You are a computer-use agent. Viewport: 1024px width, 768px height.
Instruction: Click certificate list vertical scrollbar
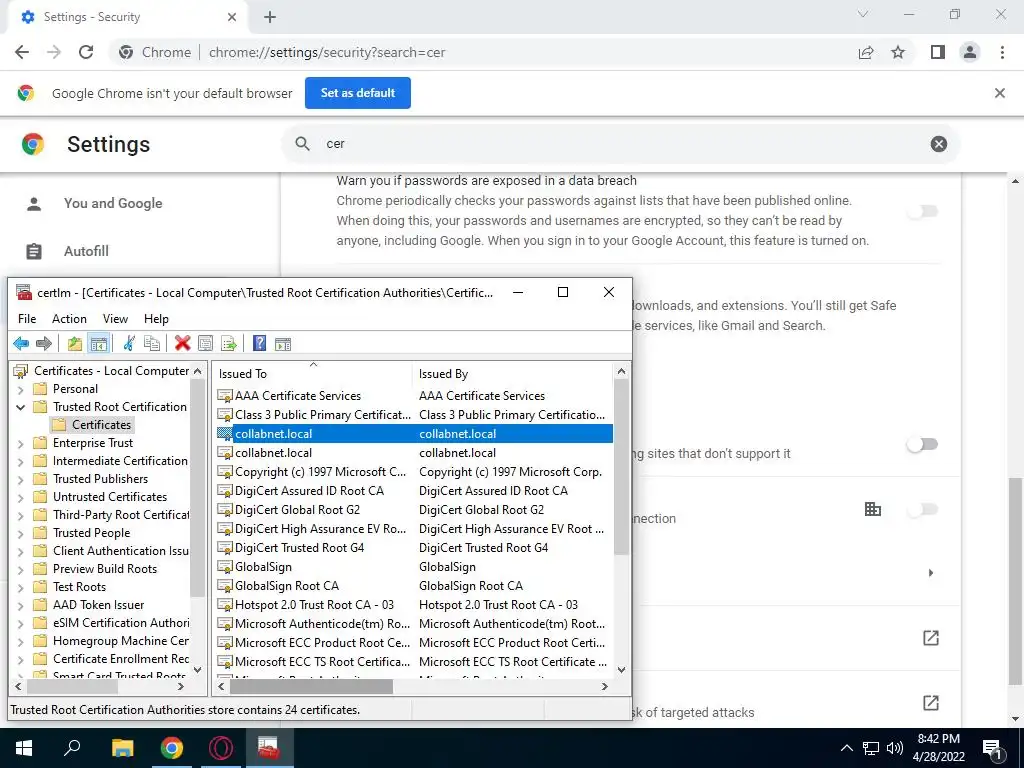click(621, 467)
